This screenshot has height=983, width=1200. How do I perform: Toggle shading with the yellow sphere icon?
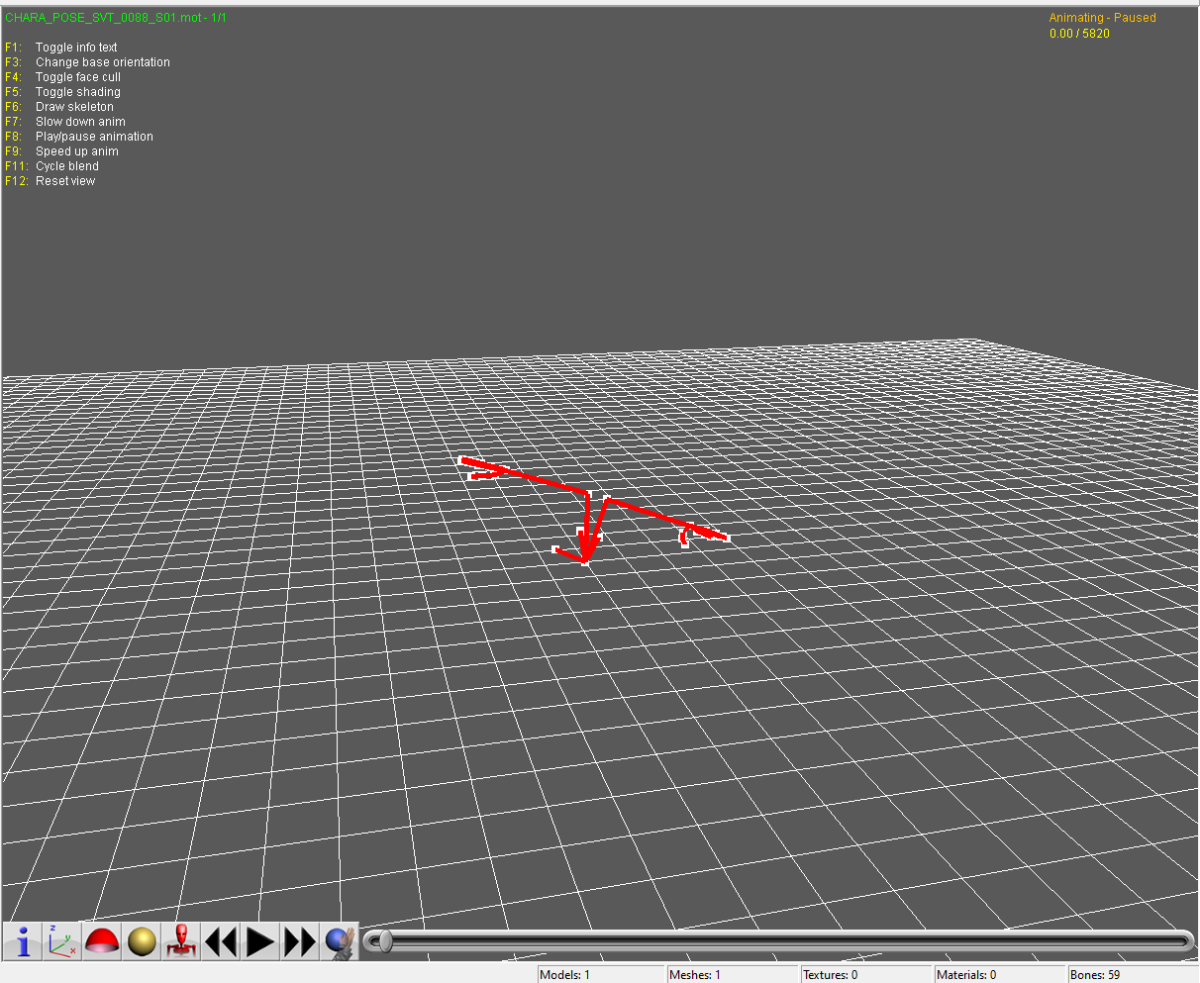pos(141,941)
